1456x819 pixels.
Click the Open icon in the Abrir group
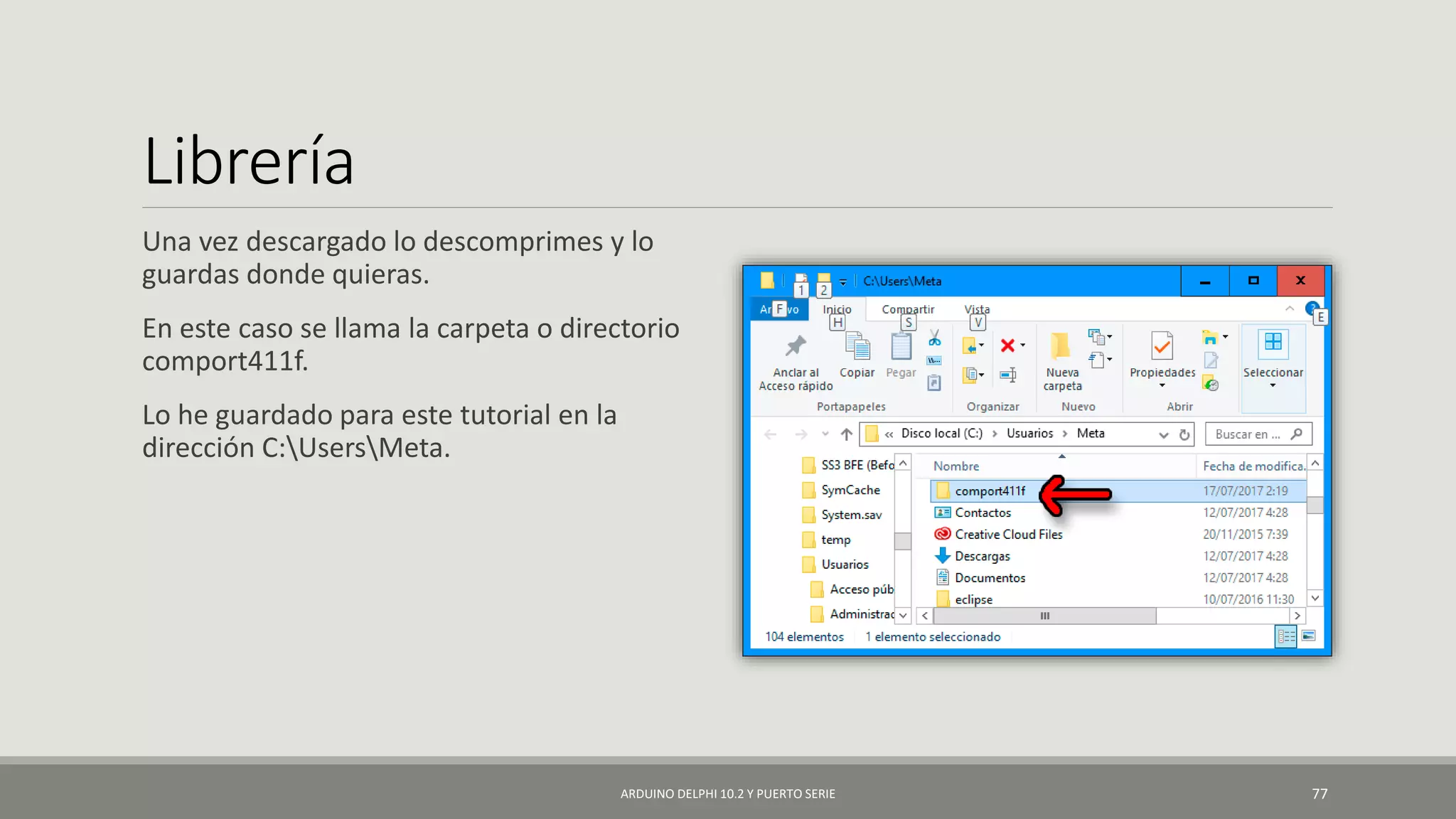[1209, 337]
